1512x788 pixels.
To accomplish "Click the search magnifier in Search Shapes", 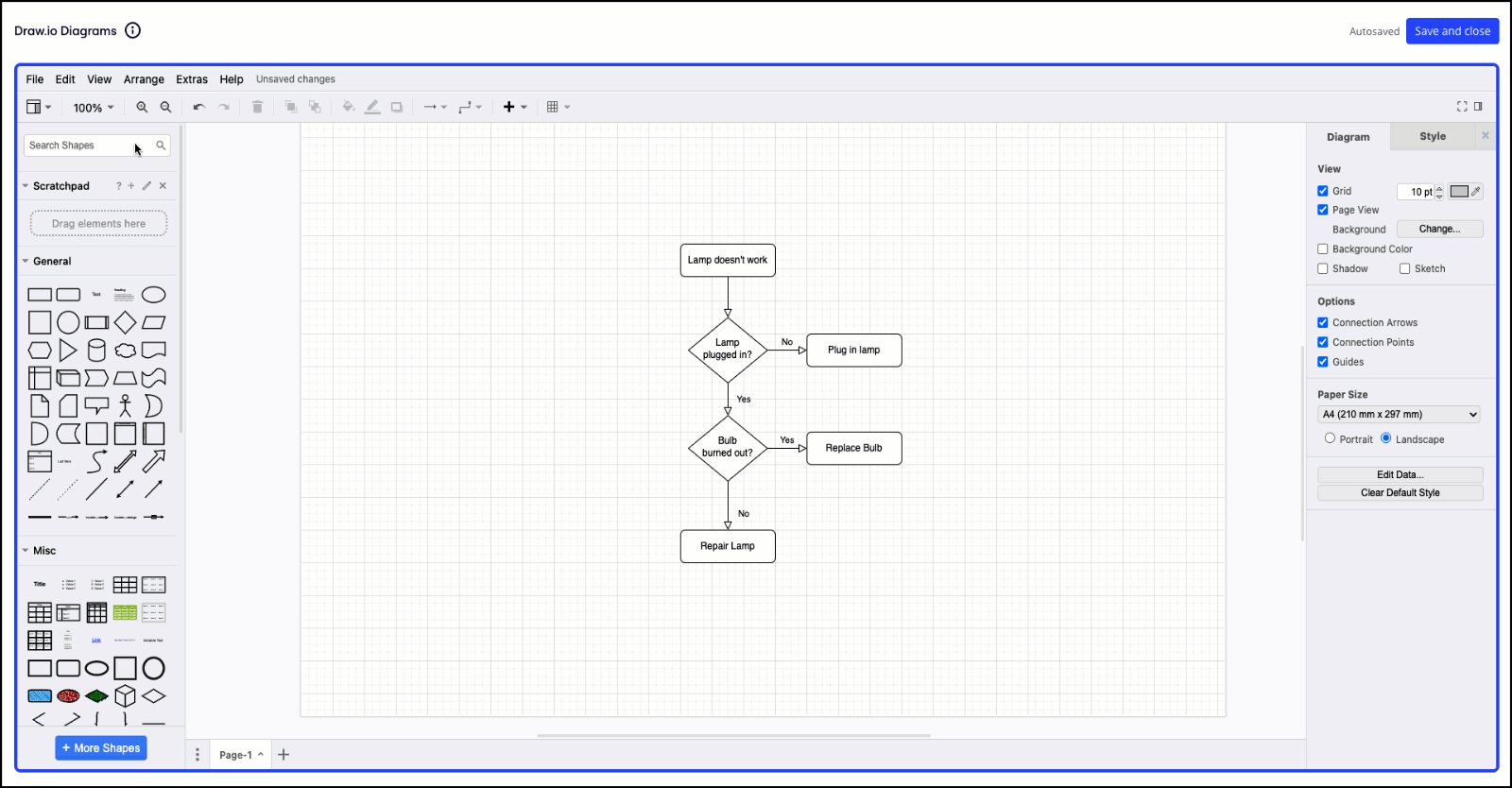I will click(x=161, y=146).
